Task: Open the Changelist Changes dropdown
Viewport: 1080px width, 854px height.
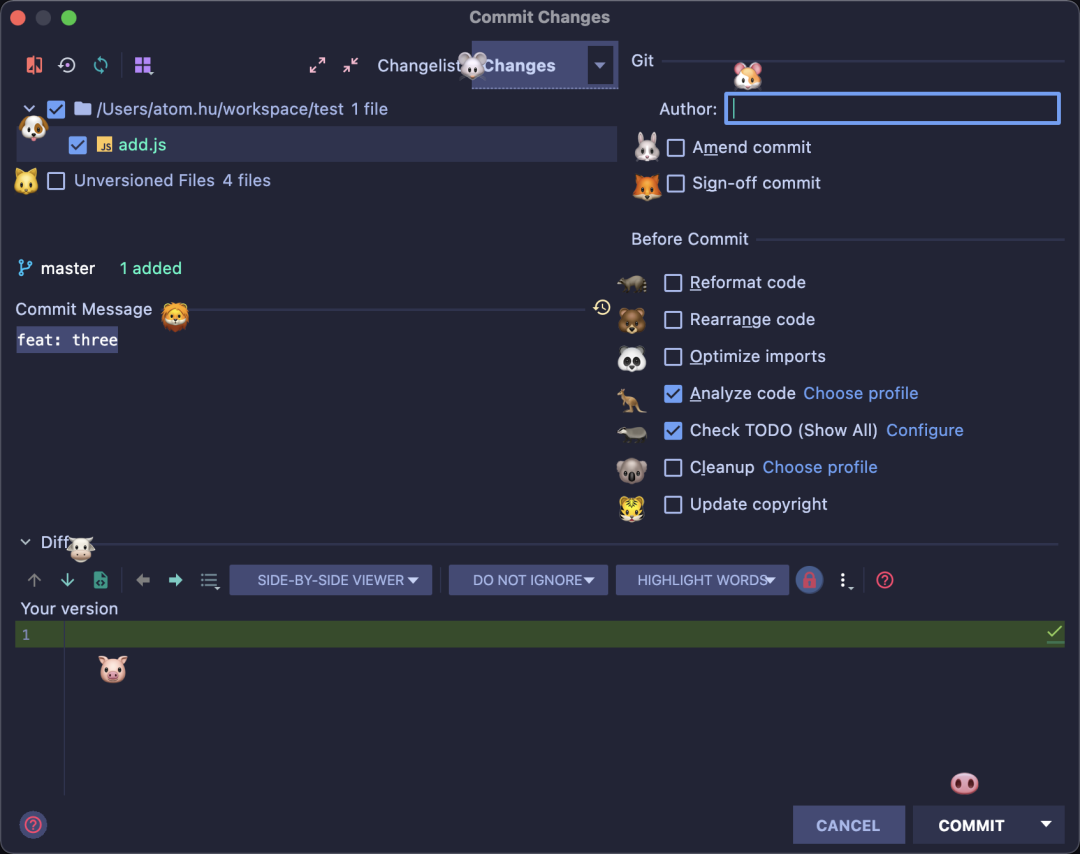Action: (544, 65)
